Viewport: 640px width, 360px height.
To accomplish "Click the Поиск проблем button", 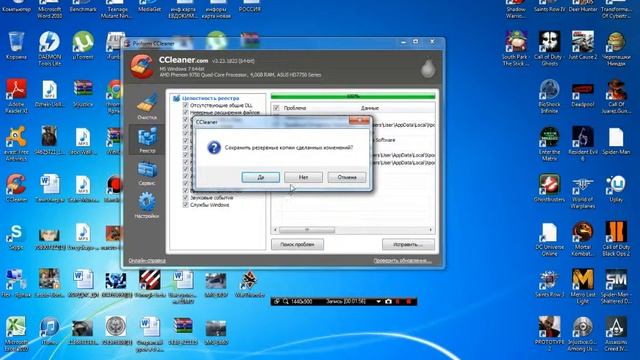I will [297, 244].
